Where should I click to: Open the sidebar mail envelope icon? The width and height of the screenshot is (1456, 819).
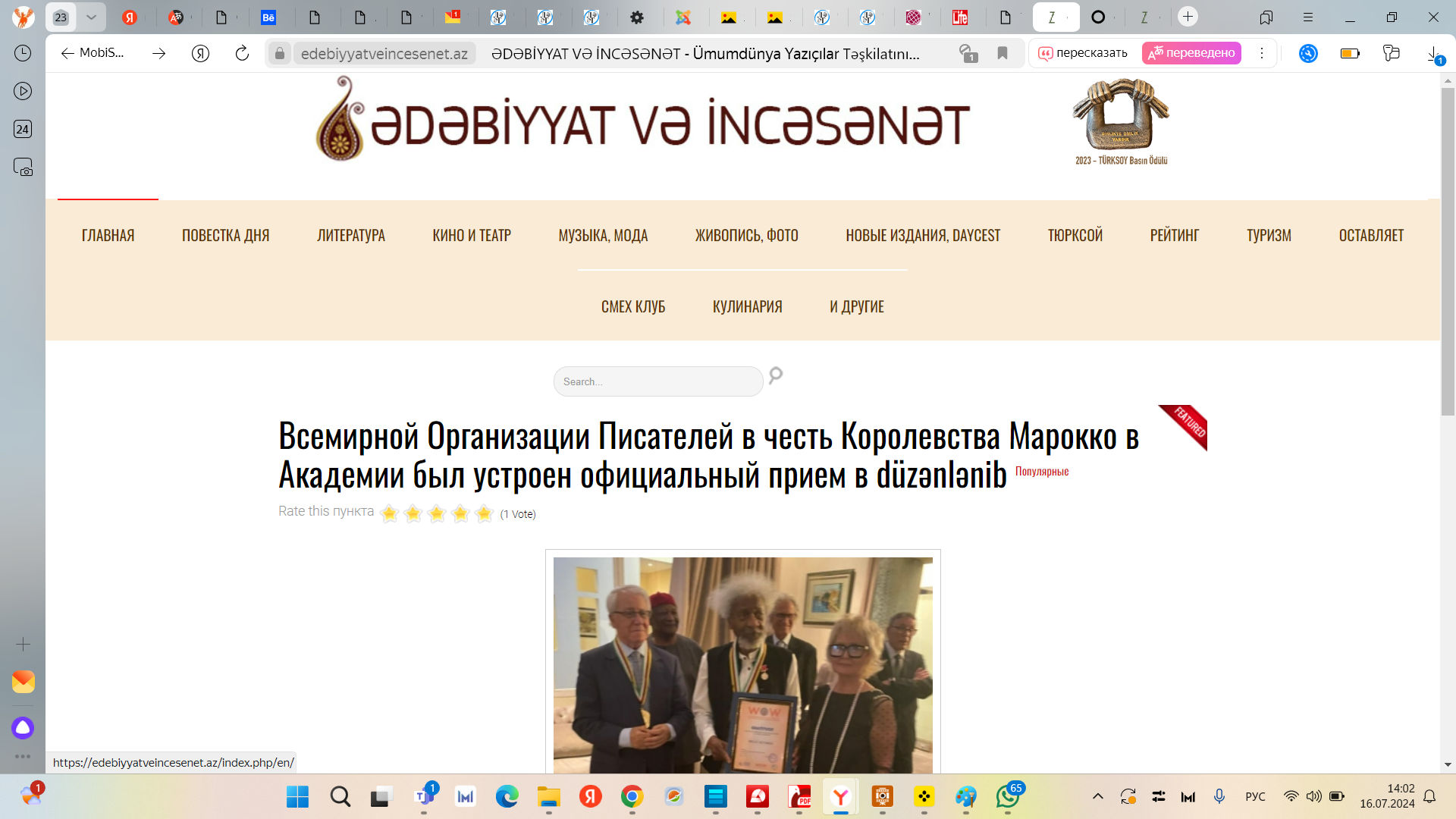pyautogui.click(x=23, y=681)
